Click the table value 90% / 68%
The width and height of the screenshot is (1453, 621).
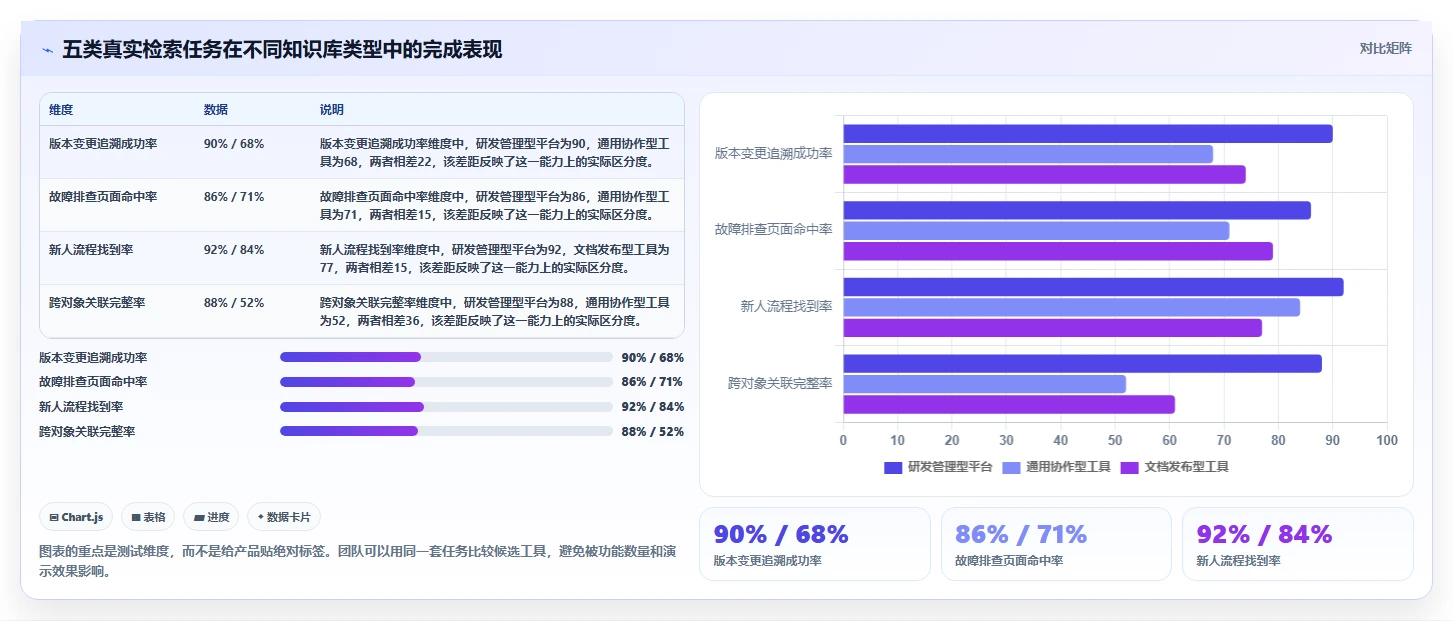[234, 144]
